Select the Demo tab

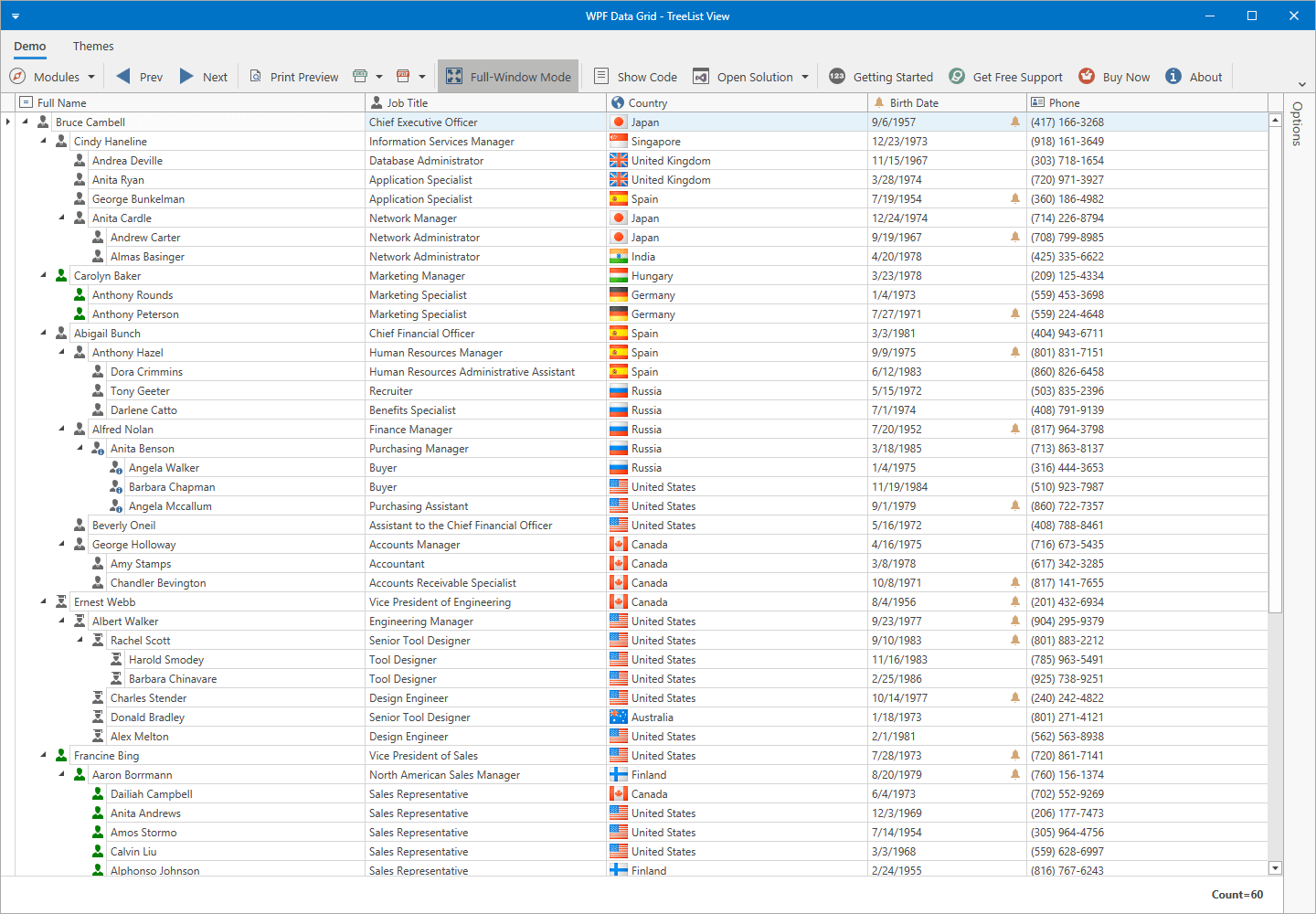[x=30, y=46]
